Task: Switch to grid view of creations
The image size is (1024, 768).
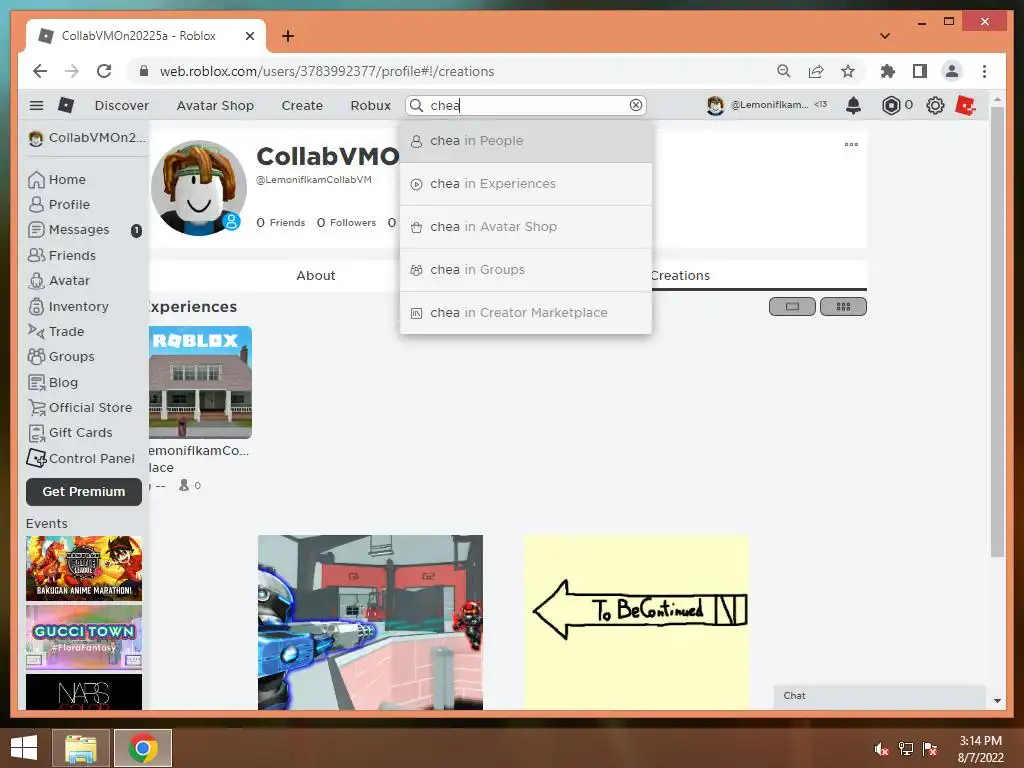Action: click(x=843, y=306)
